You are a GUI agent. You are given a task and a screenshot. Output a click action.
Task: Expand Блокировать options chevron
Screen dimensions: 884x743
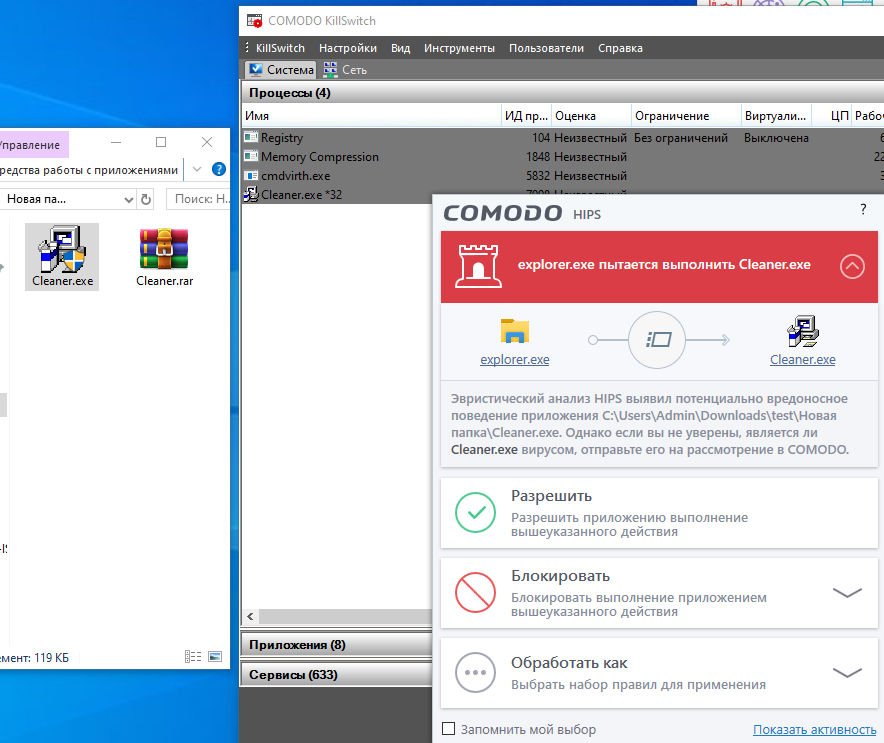click(x=847, y=592)
